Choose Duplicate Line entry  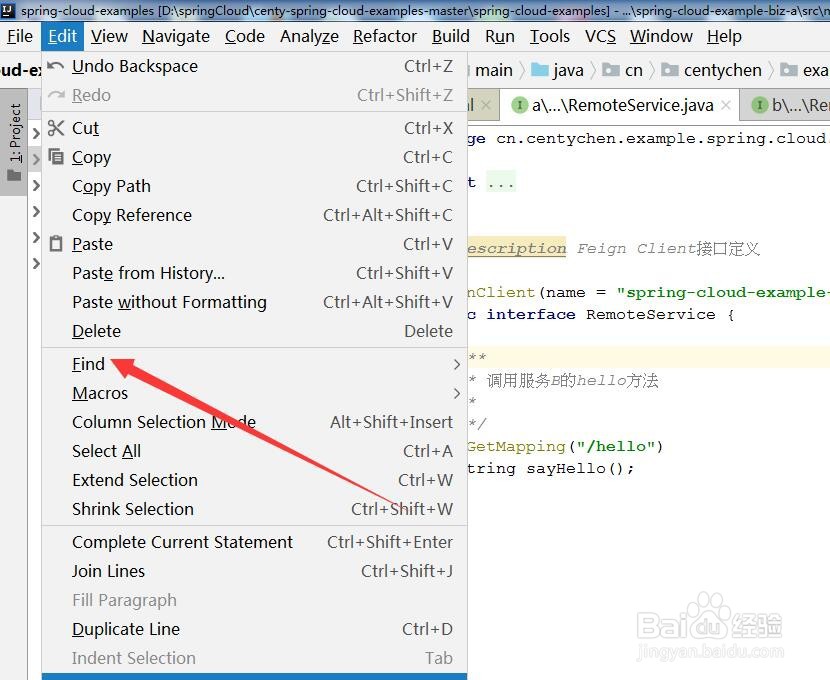coord(254,629)
